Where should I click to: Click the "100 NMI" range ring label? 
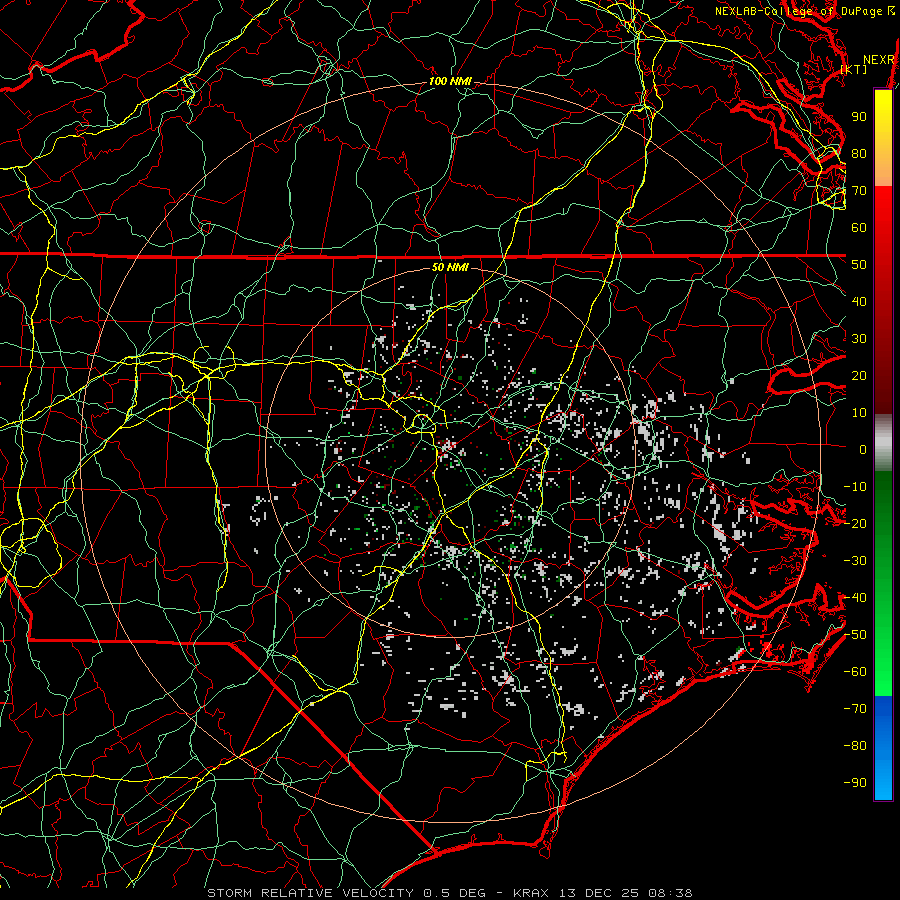click(x=450, y=82)
